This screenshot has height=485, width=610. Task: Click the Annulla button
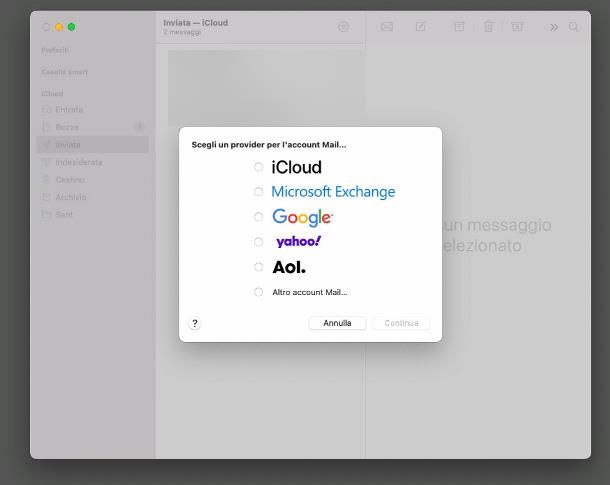[x=337, y=323]
